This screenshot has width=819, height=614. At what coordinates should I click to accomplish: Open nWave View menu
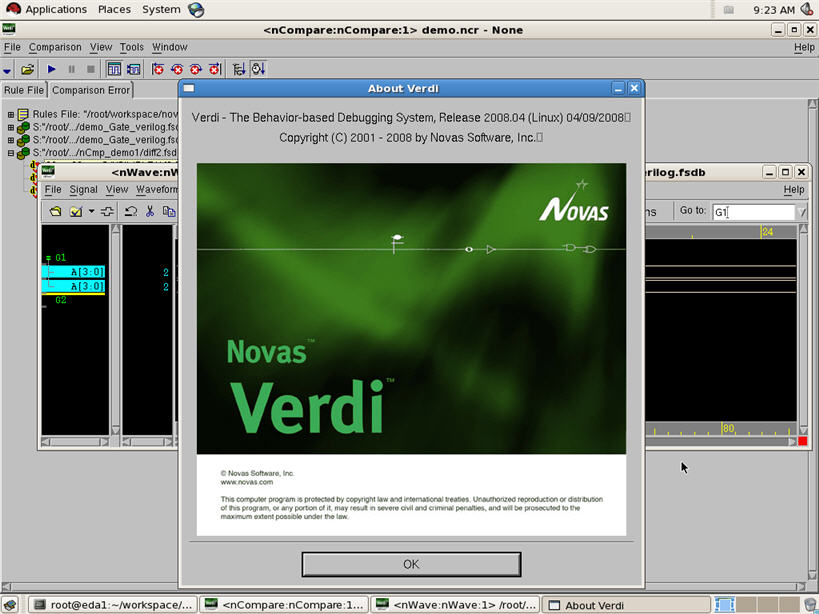(x=117, y=190)
